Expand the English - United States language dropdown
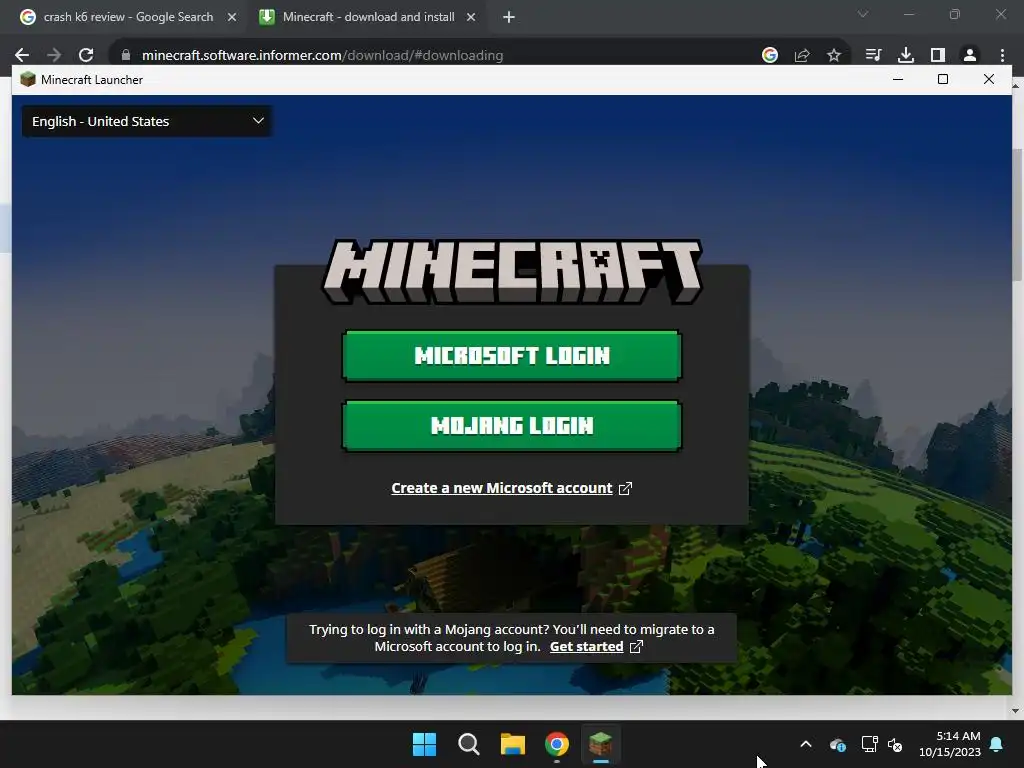 coord(148,121)
